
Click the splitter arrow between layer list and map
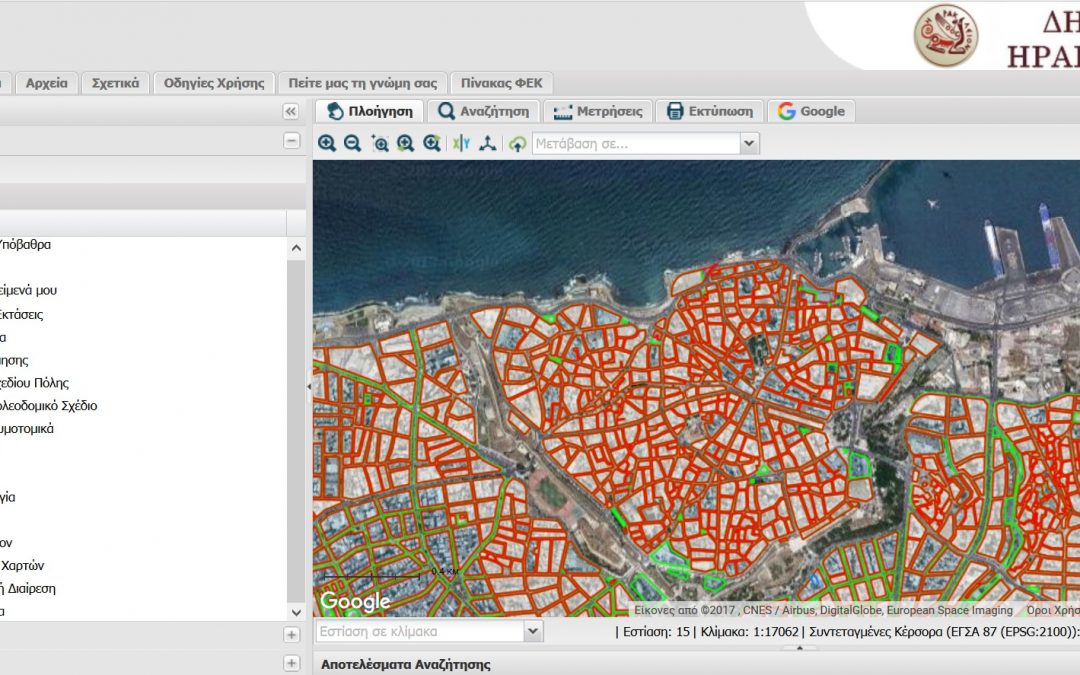pyautogui.click(x=309, y=386)
